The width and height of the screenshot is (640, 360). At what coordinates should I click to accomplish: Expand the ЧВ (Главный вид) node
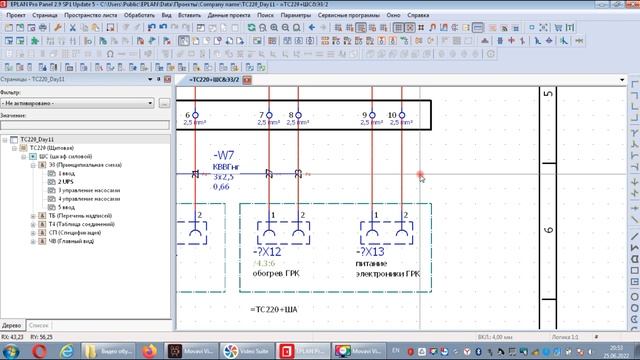click(x=33, y=242)
